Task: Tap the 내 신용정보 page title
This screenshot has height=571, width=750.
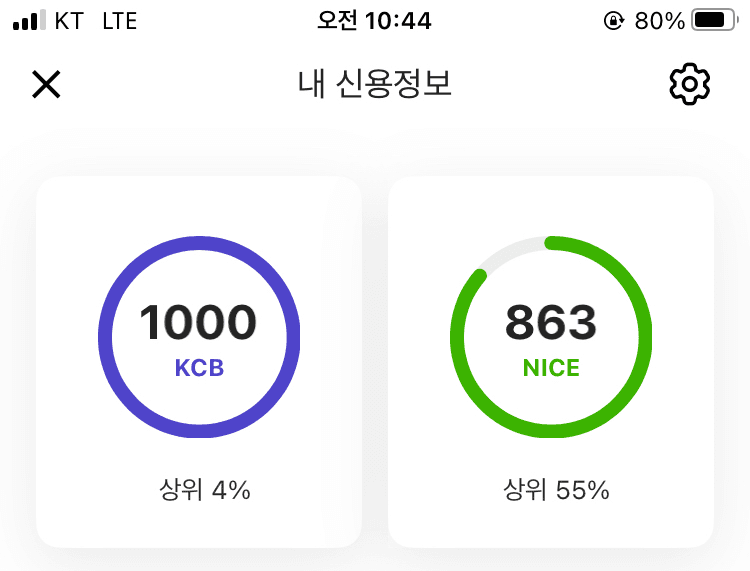Action: pyautogui.click(x=375, y=85)
